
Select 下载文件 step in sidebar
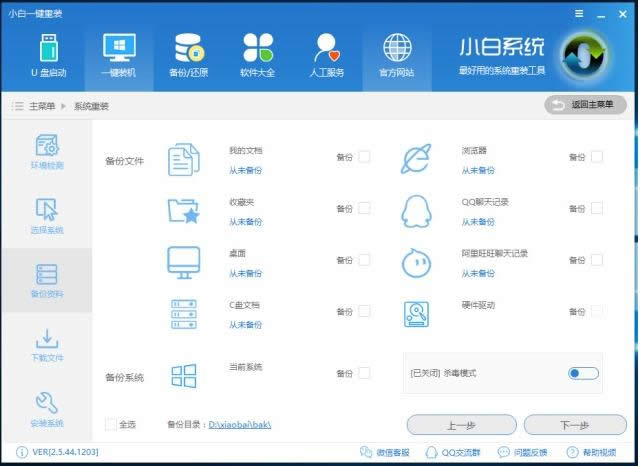(x=47, y=345)
